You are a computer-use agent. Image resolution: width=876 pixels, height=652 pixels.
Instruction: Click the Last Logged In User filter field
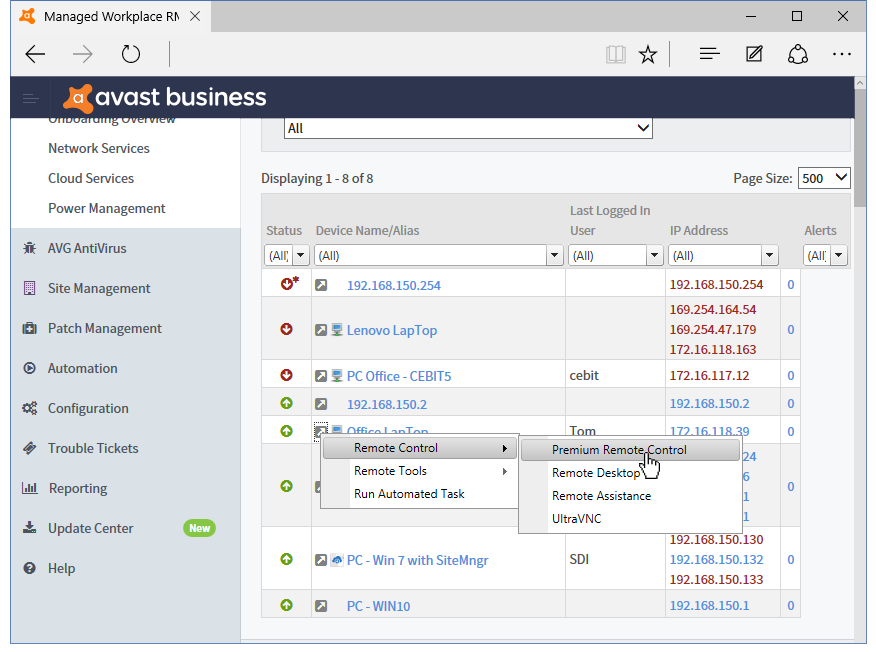pyautogui.click(x=608, y=256)
